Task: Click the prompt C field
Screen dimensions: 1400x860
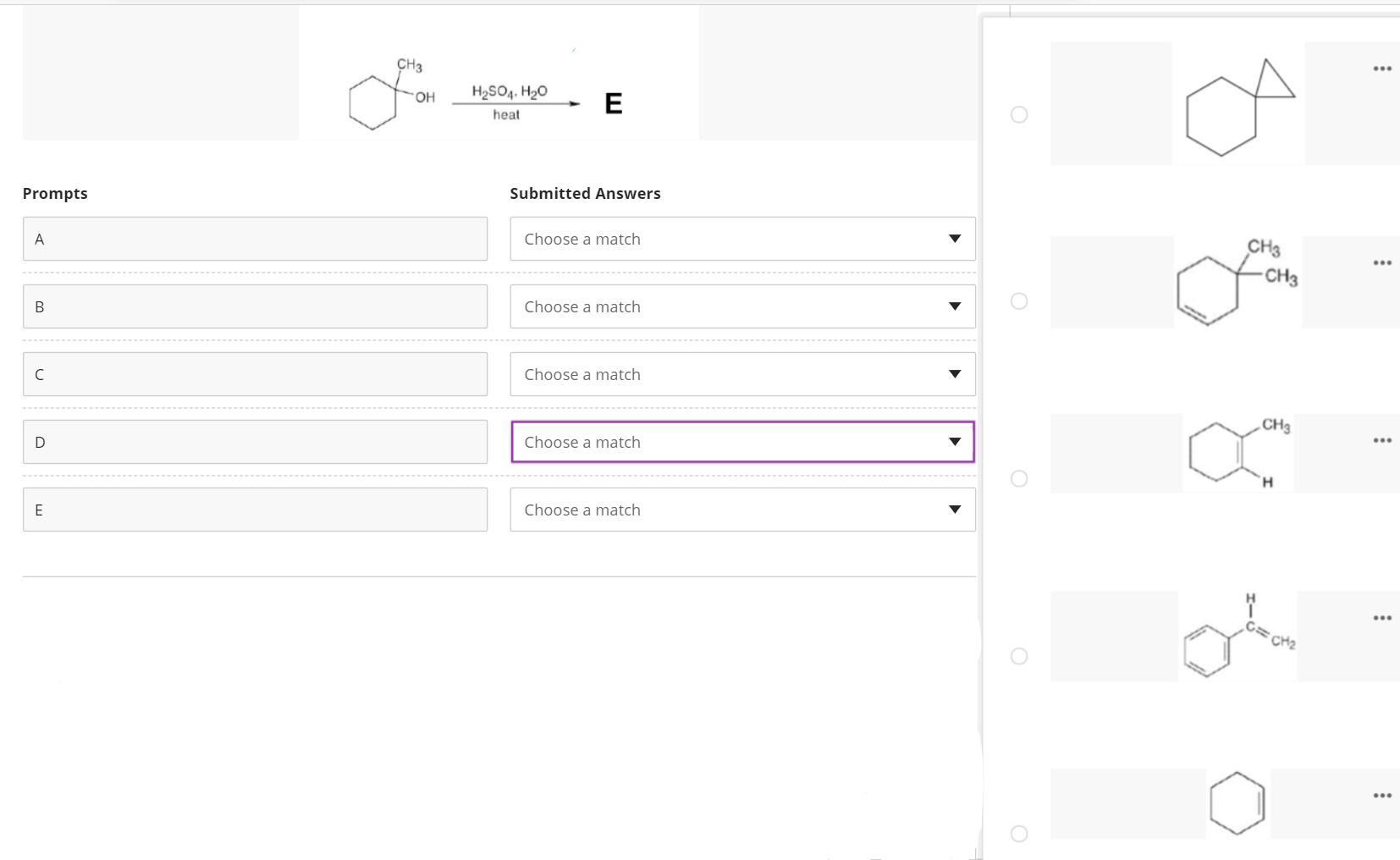Action: [x=255, y=374]
